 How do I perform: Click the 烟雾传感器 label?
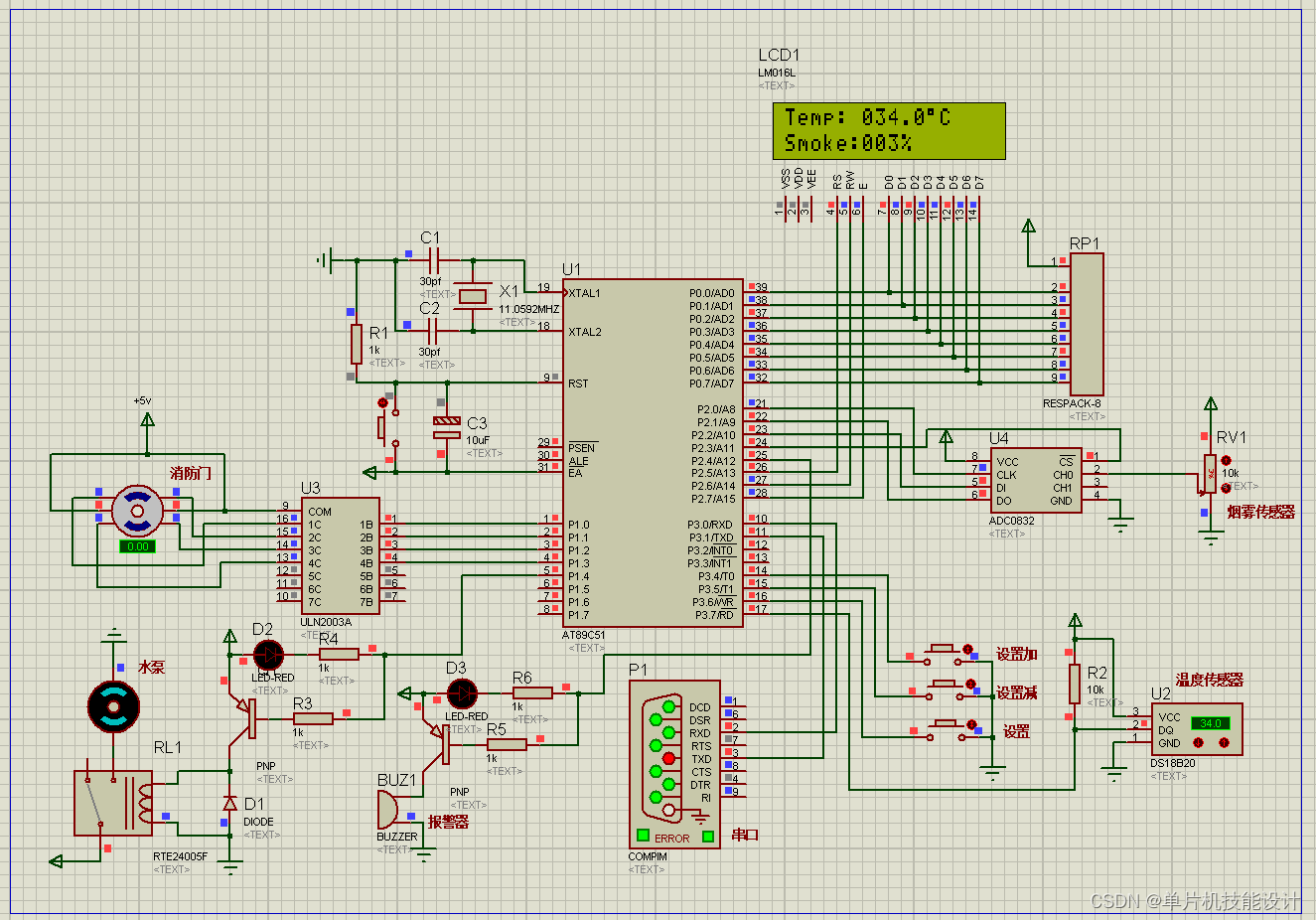point(1261,512)
